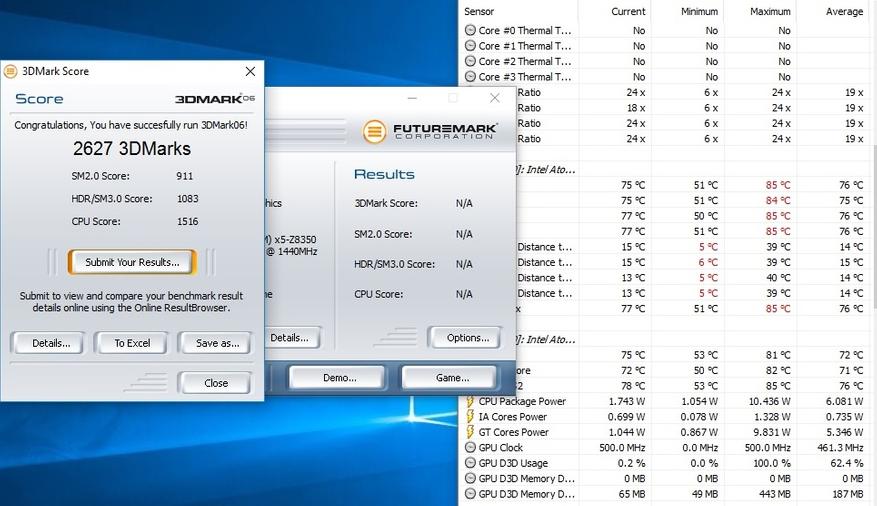Click the IA Cores Power lightning icon

pyautogui.click(x=470, y=417)
